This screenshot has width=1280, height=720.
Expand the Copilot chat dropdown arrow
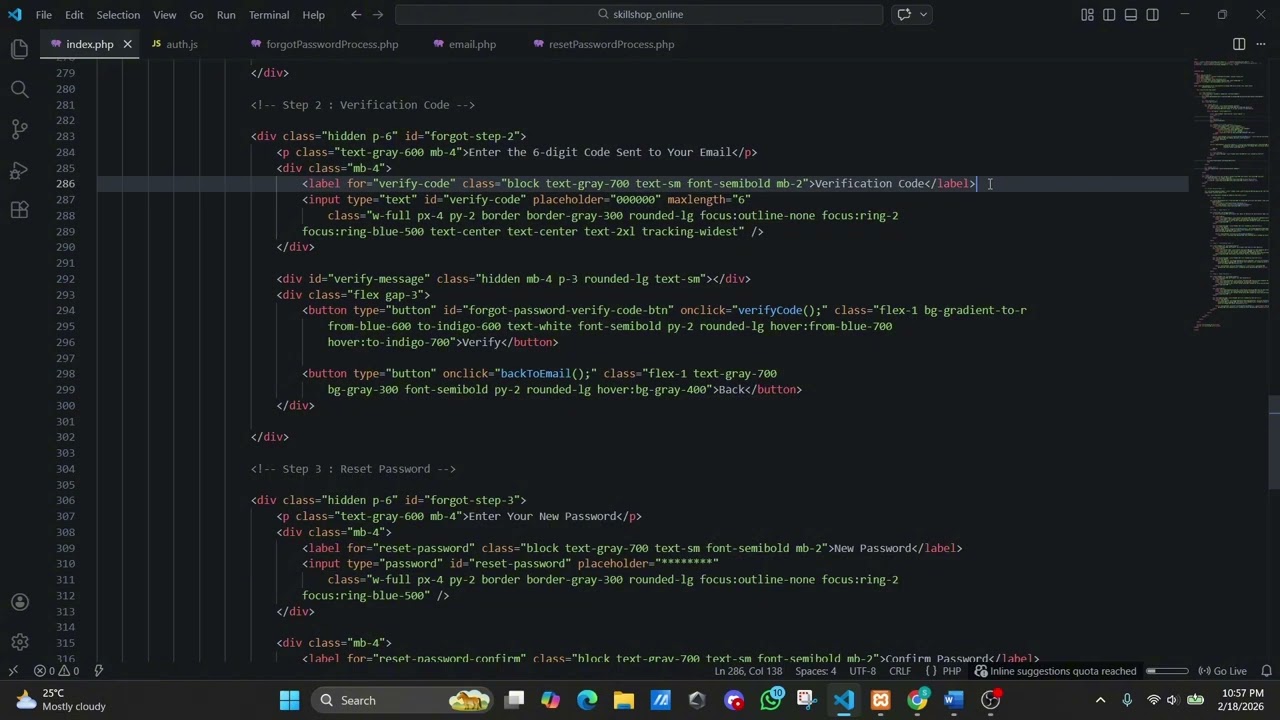tap(923, 14)
